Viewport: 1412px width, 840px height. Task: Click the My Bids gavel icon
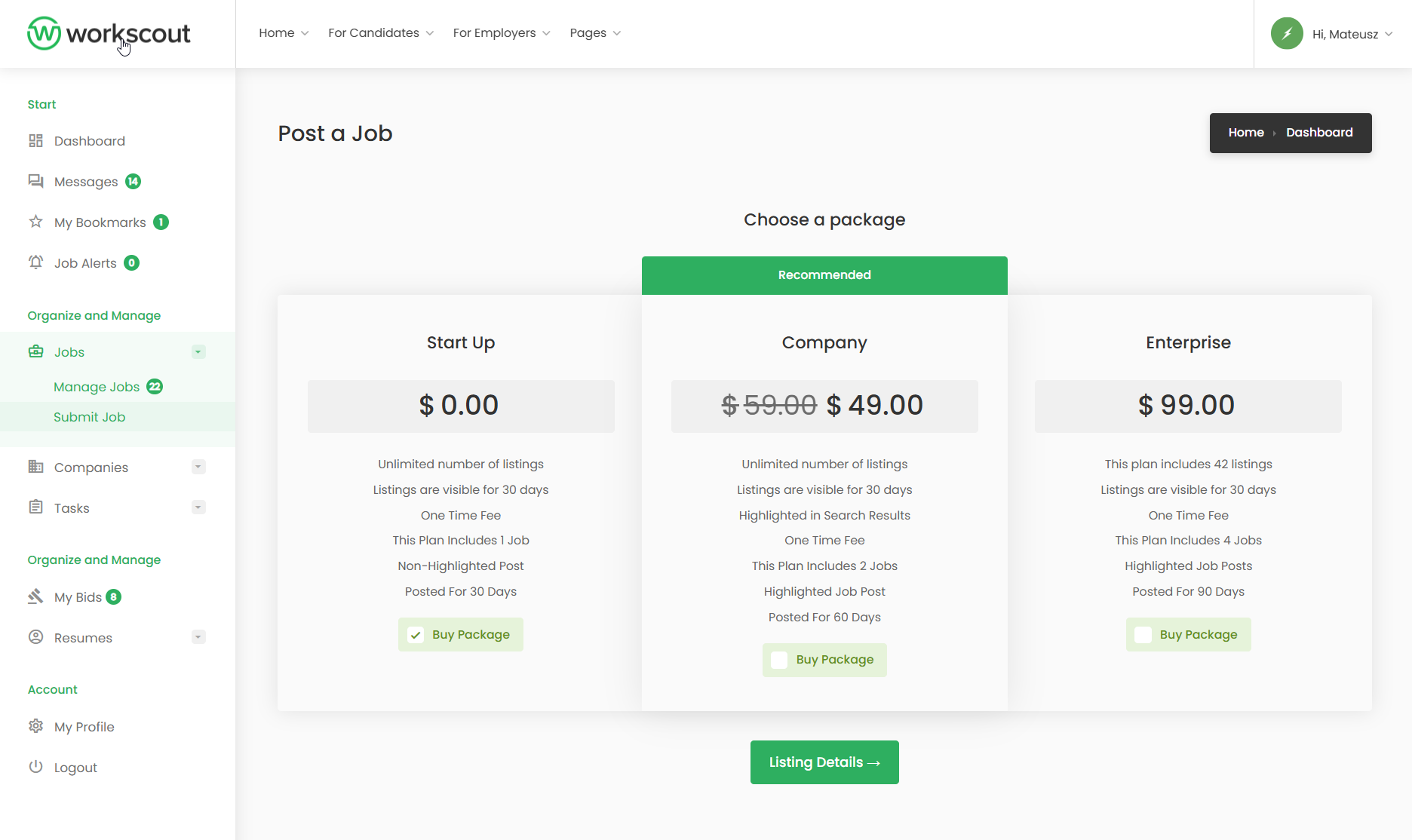pyautogui.click(x=35, y=596)
